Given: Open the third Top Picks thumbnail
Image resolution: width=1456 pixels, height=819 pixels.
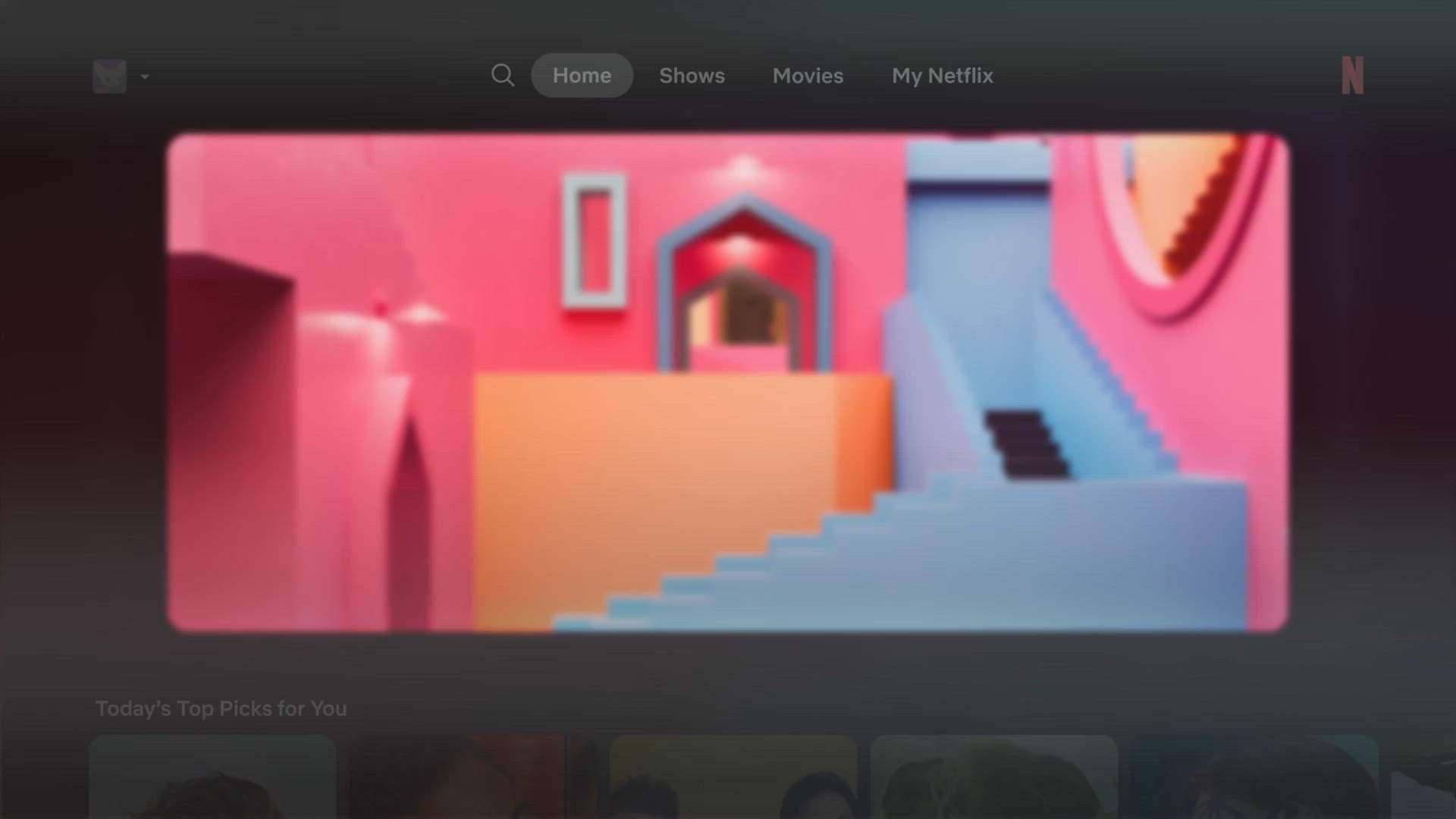Looking at the screenshot, I should click(733, 777).
